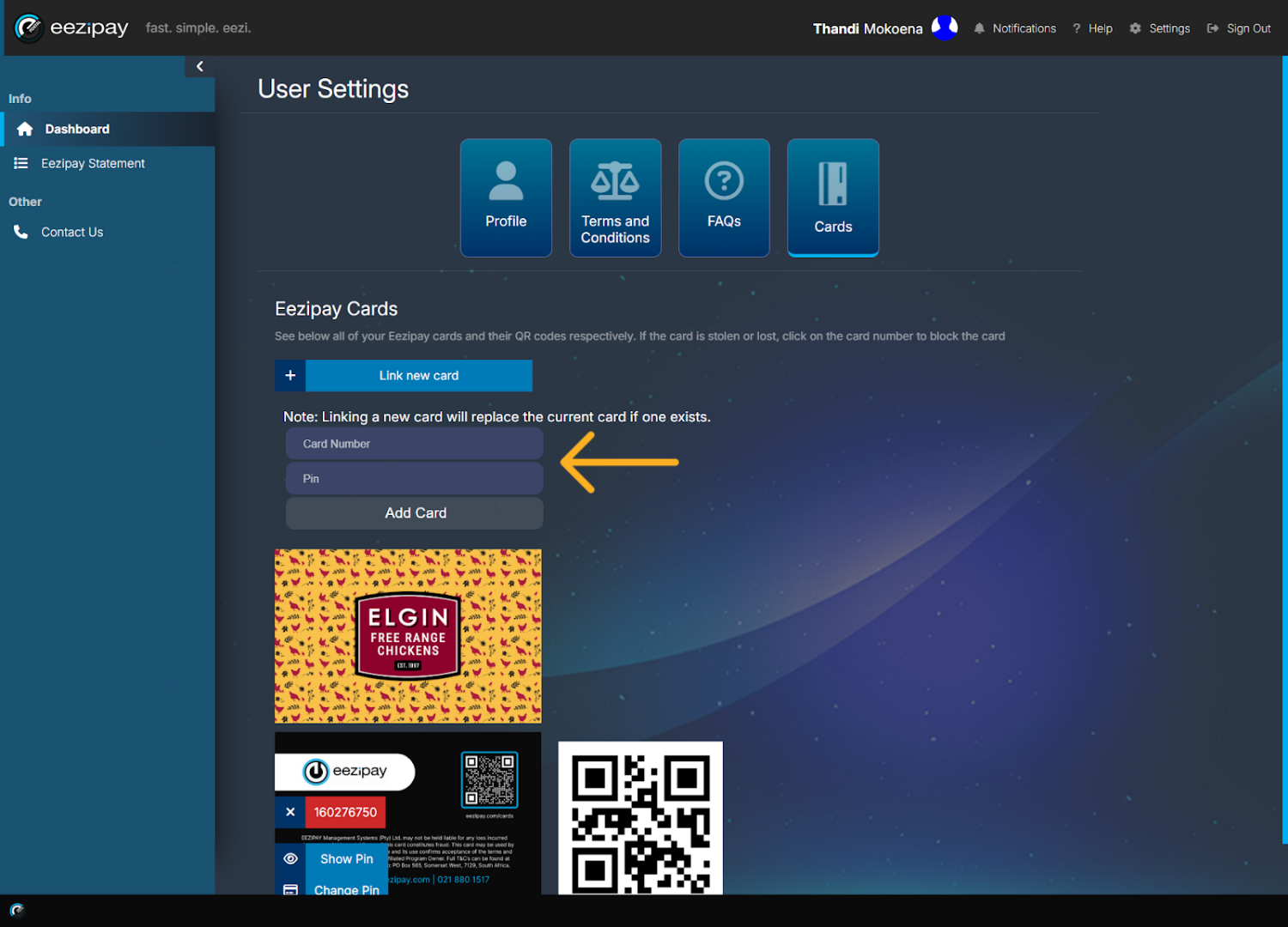1288x927 pixels.
Task: Click the eezipay logo in header
Action: pos(72,27)
